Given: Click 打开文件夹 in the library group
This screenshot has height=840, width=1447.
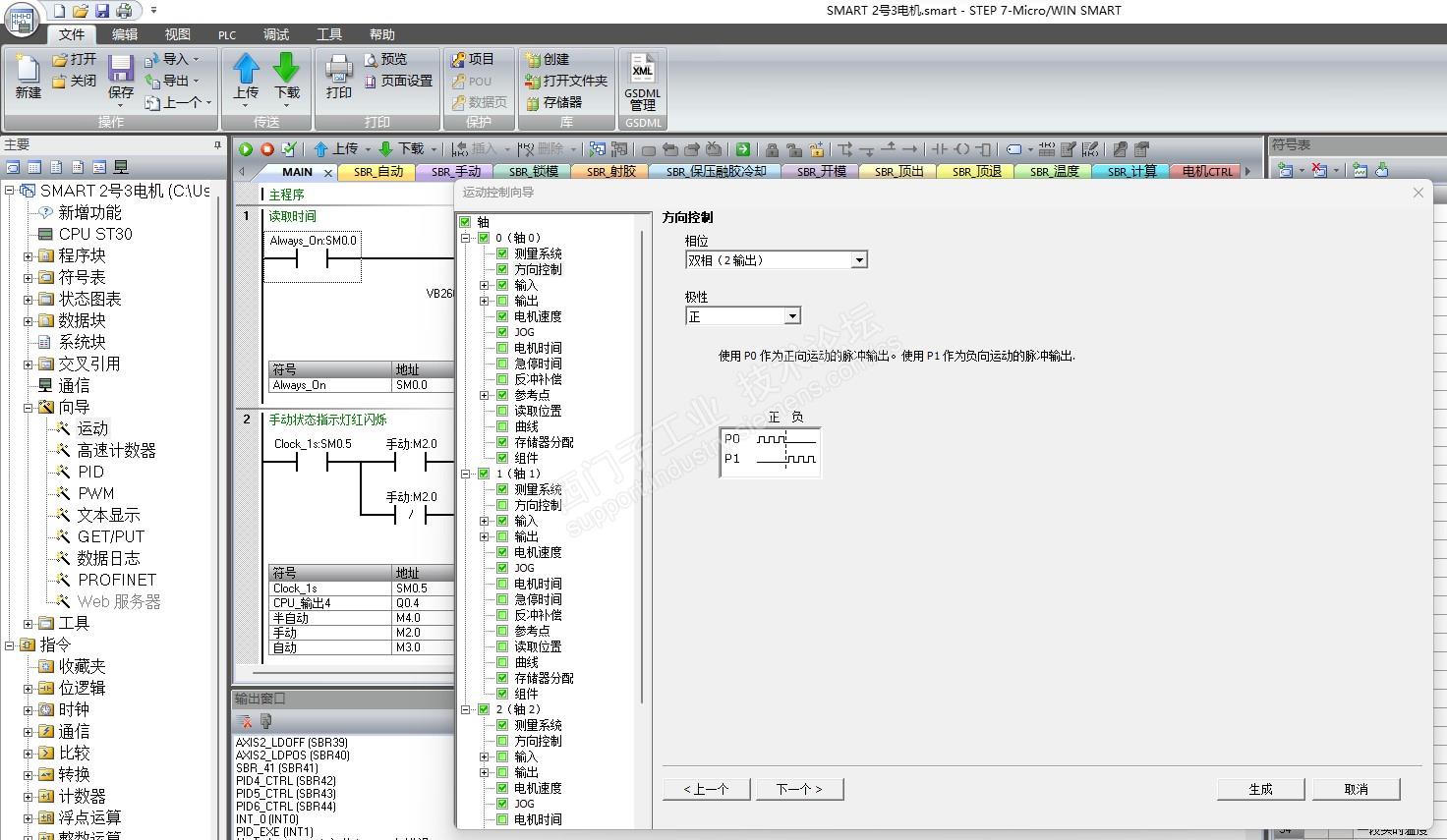Looking at the screenshot, I should click(566, 81).
